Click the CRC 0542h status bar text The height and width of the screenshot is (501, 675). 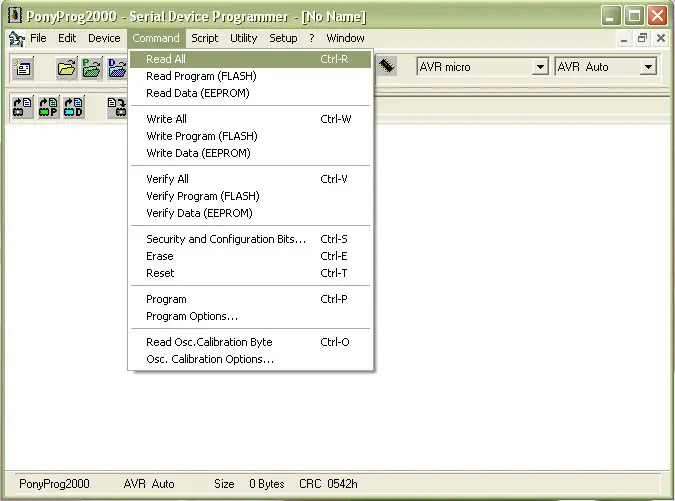click(x=328, y=484)
